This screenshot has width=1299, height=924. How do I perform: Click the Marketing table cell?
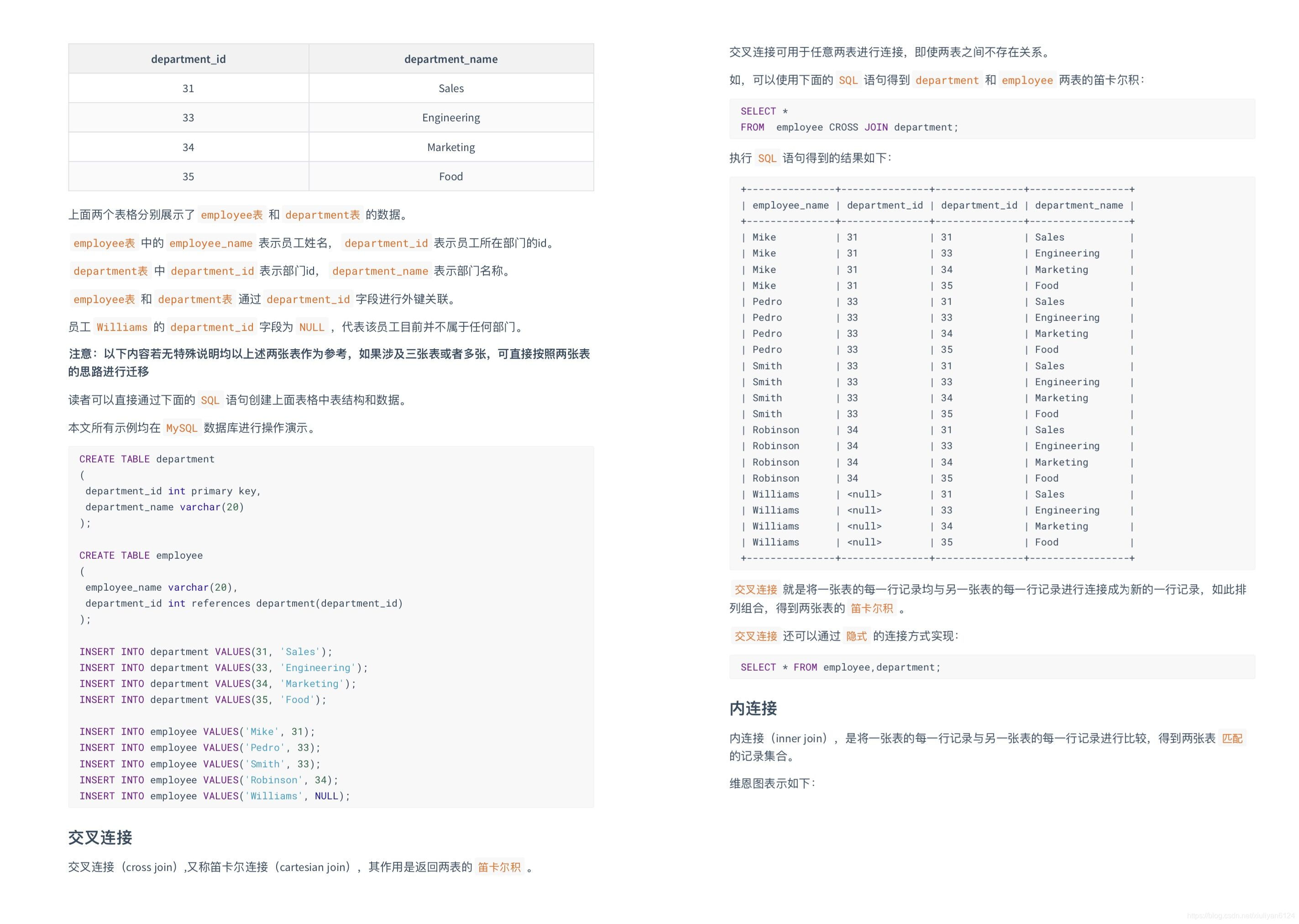tap(450, 147)
